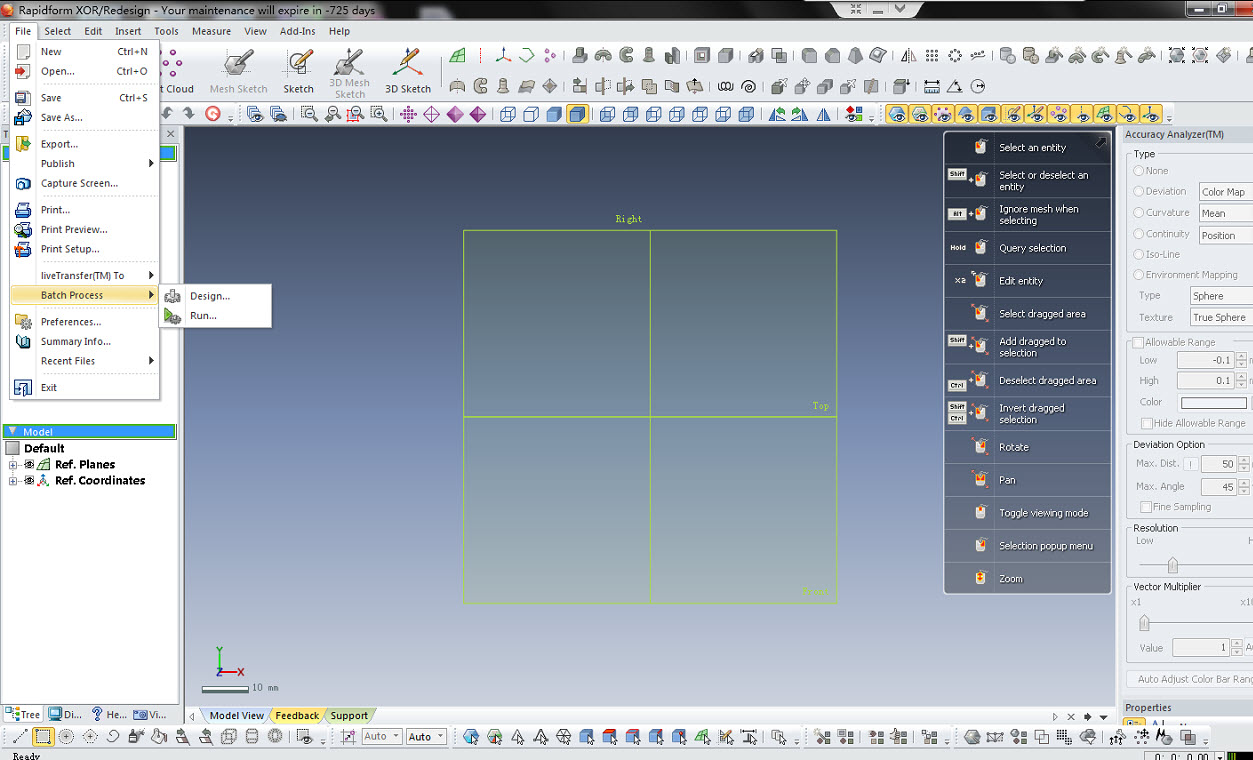Screen dimensions: 1253x760
Task: Toggle visibility of Ref. Planes
Action: tap(29, 465)
